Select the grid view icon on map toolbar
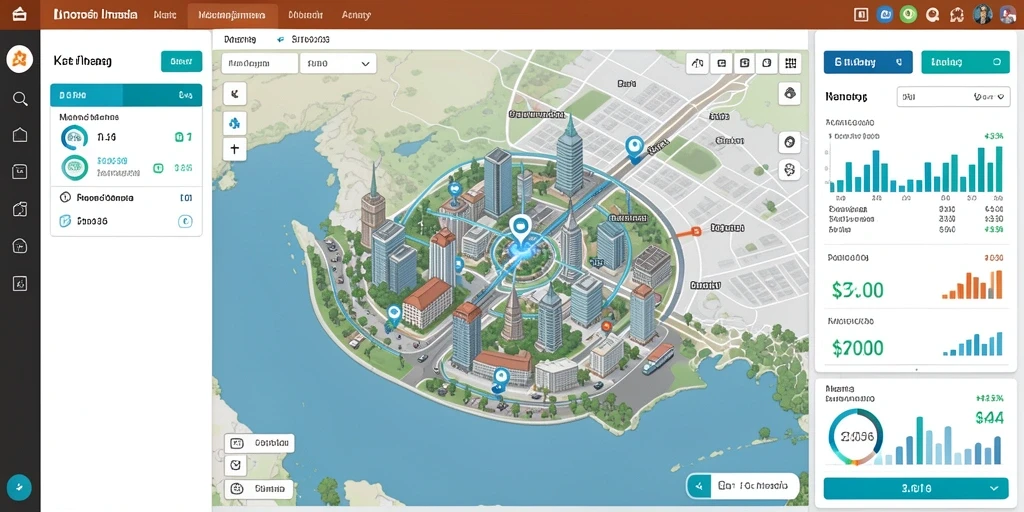 tap(790, 63)
